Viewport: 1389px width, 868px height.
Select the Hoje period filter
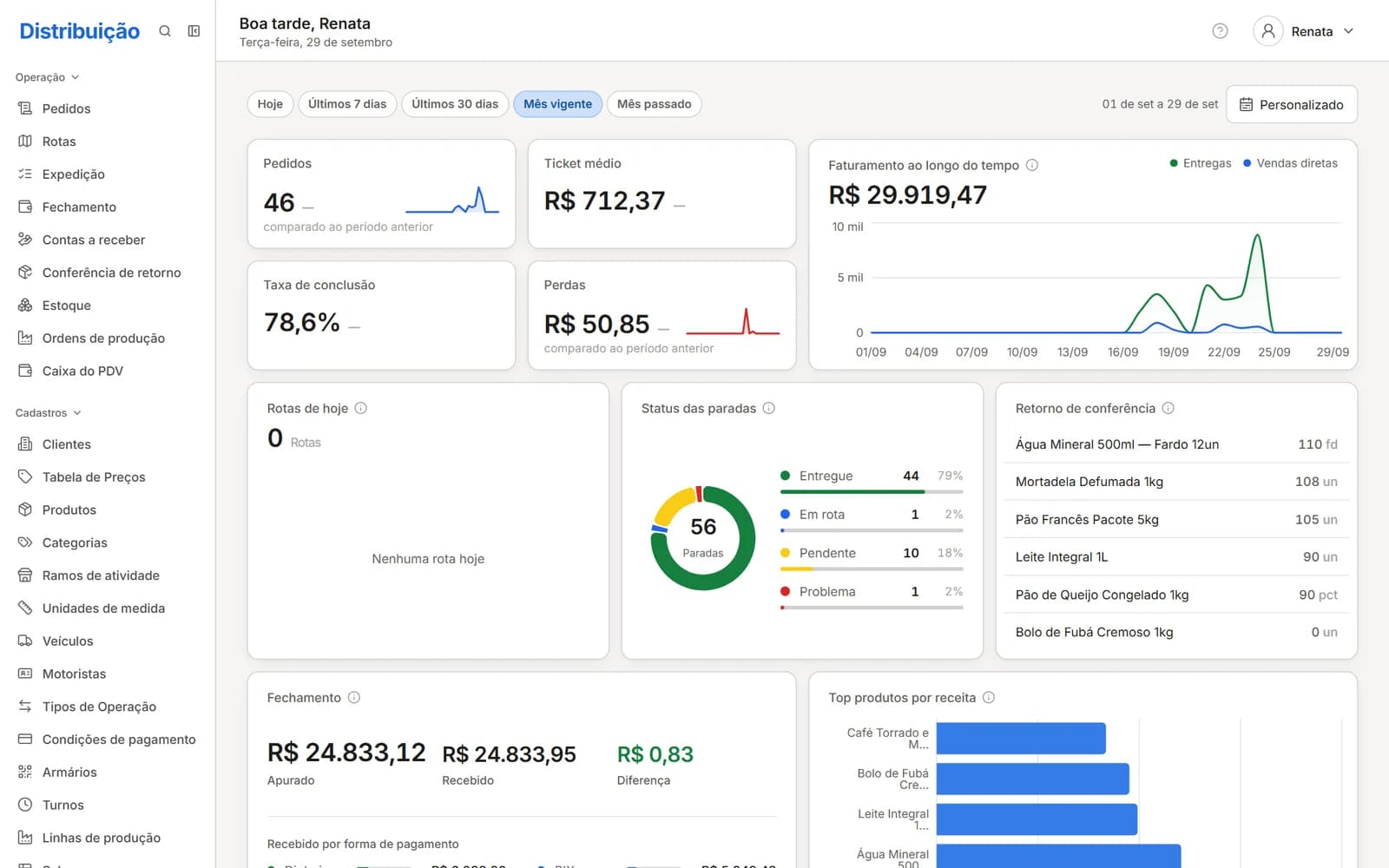[270, 104]
